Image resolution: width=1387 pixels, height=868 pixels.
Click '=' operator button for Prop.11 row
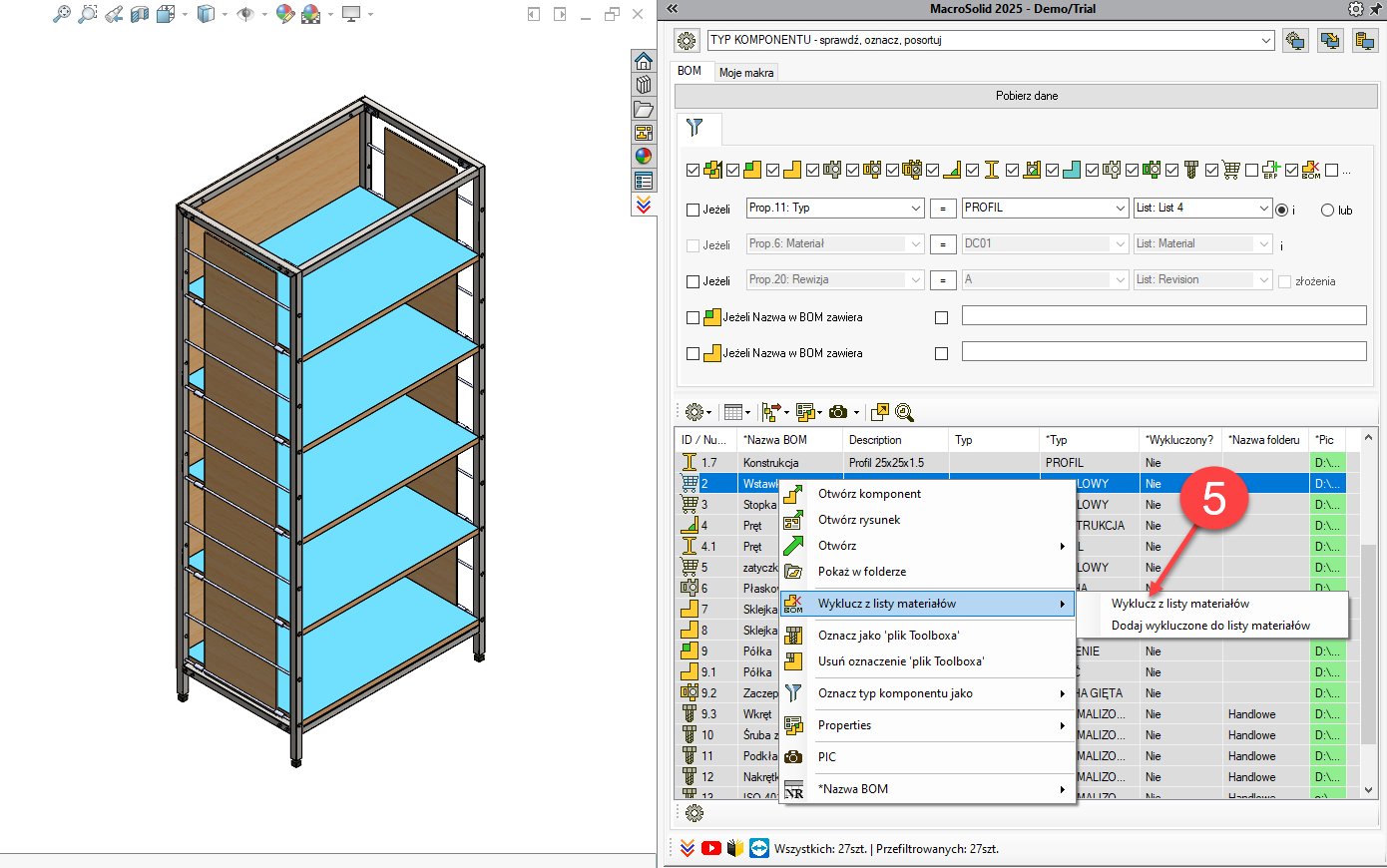[x=943, y=209]
